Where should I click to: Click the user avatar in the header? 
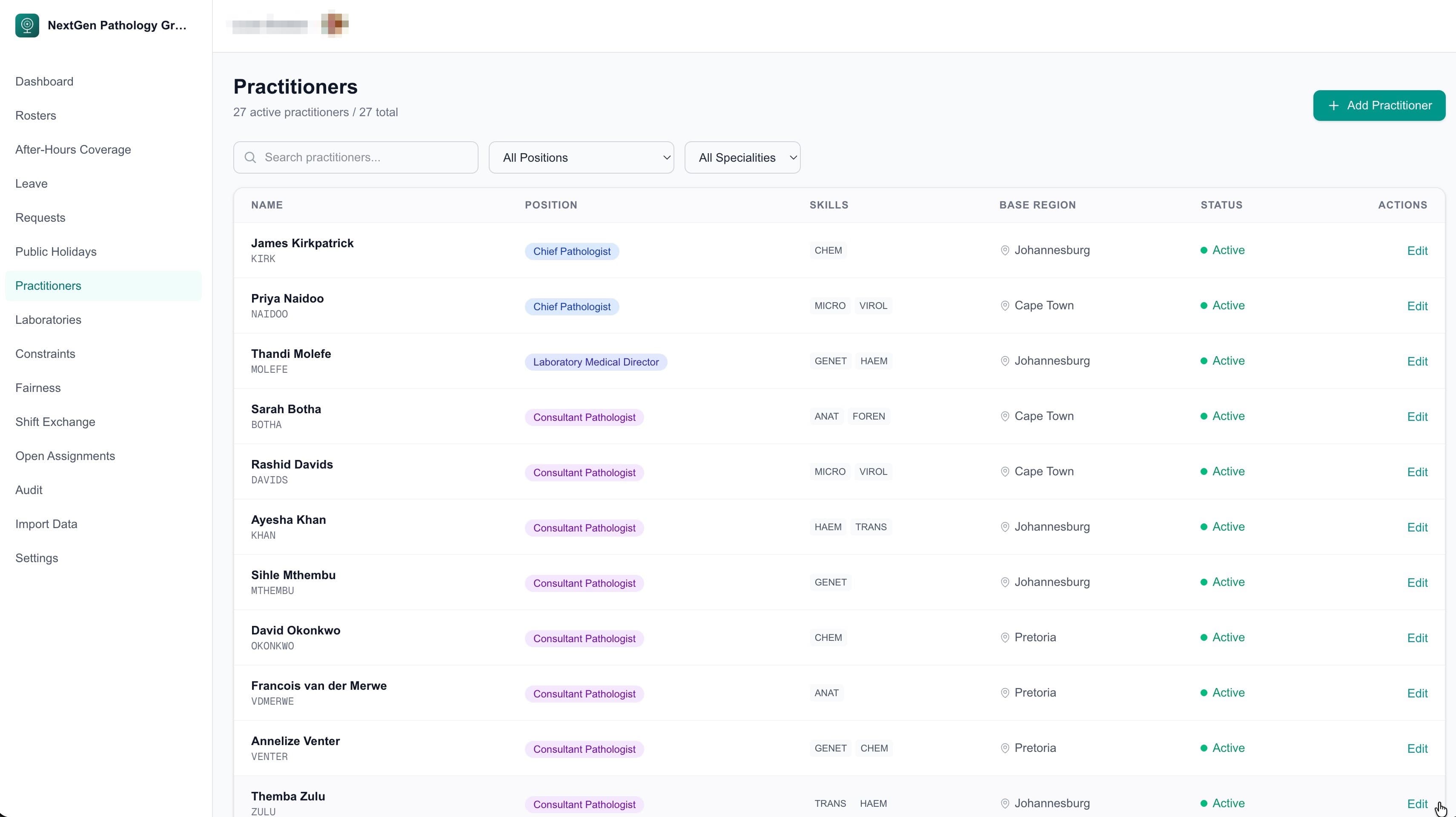click(x=335, y=24)
